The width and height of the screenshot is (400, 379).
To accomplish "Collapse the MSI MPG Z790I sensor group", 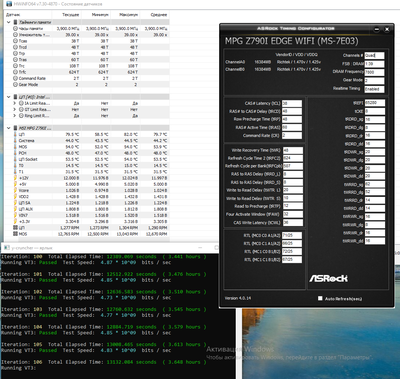I will coord(9,128).
